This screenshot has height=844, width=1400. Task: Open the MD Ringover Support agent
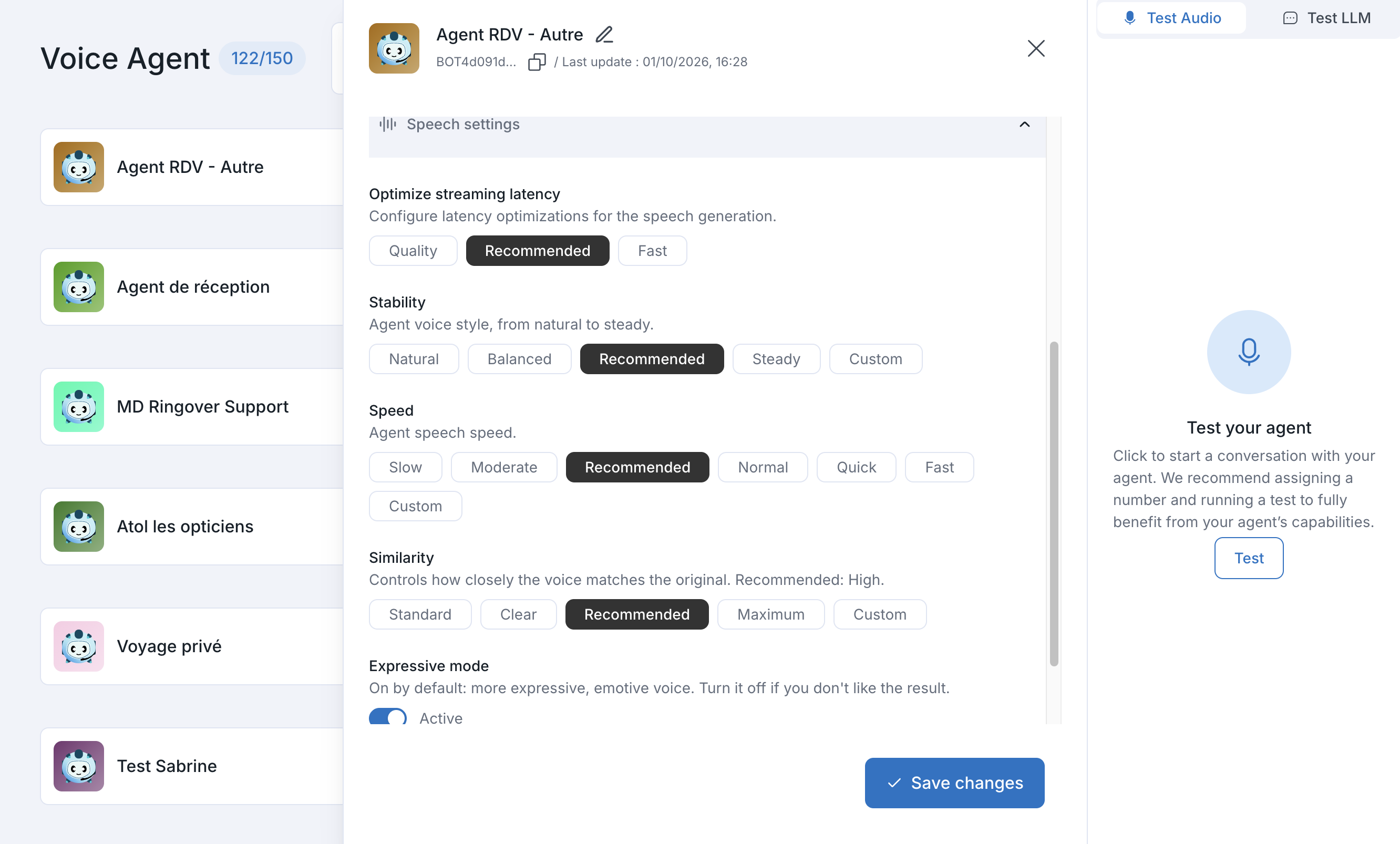point(192,407)
